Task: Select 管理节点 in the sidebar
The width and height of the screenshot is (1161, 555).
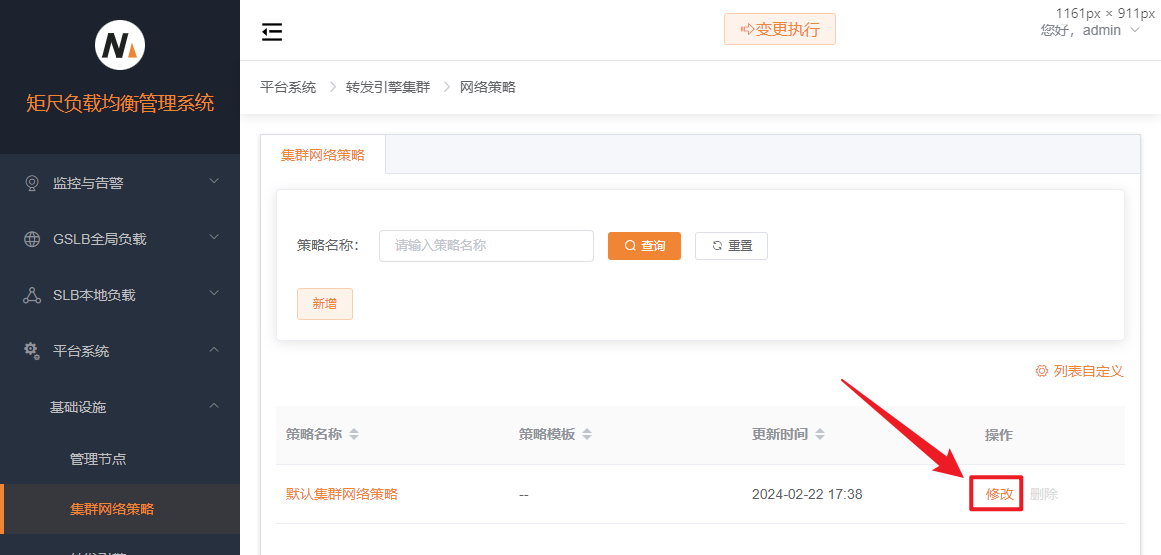Action: [120, 459]
